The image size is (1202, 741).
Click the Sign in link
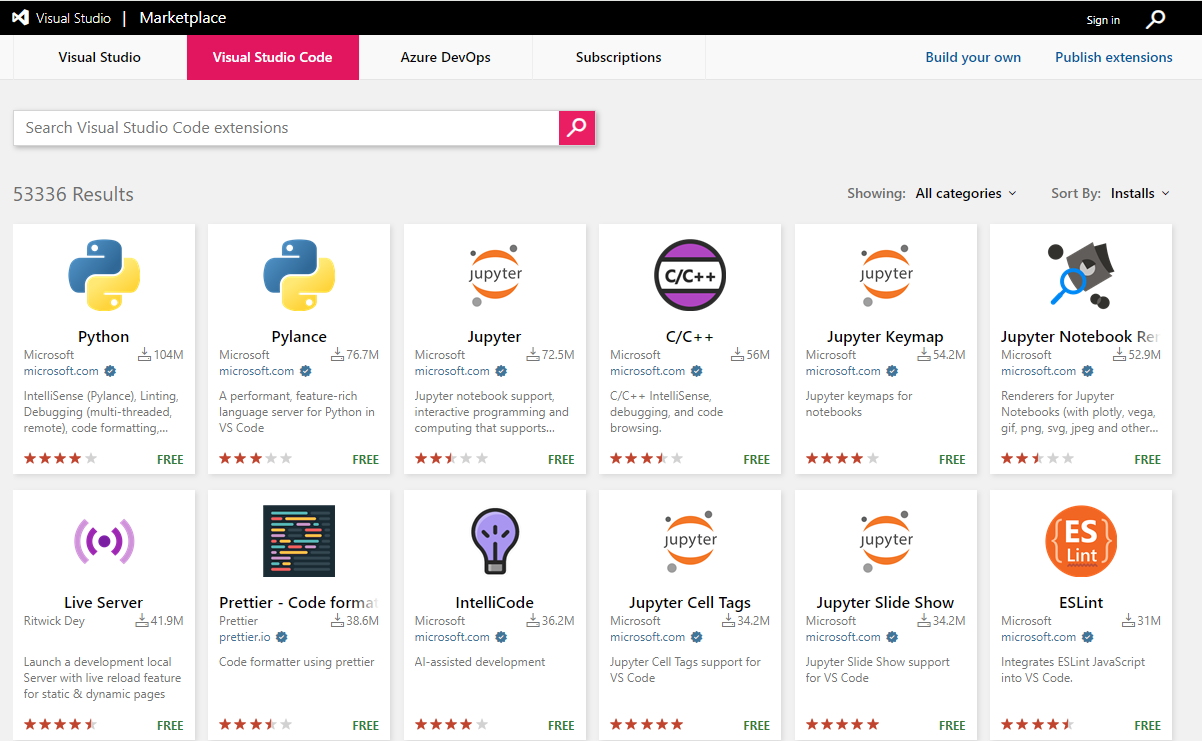[x=1103, y=20]
